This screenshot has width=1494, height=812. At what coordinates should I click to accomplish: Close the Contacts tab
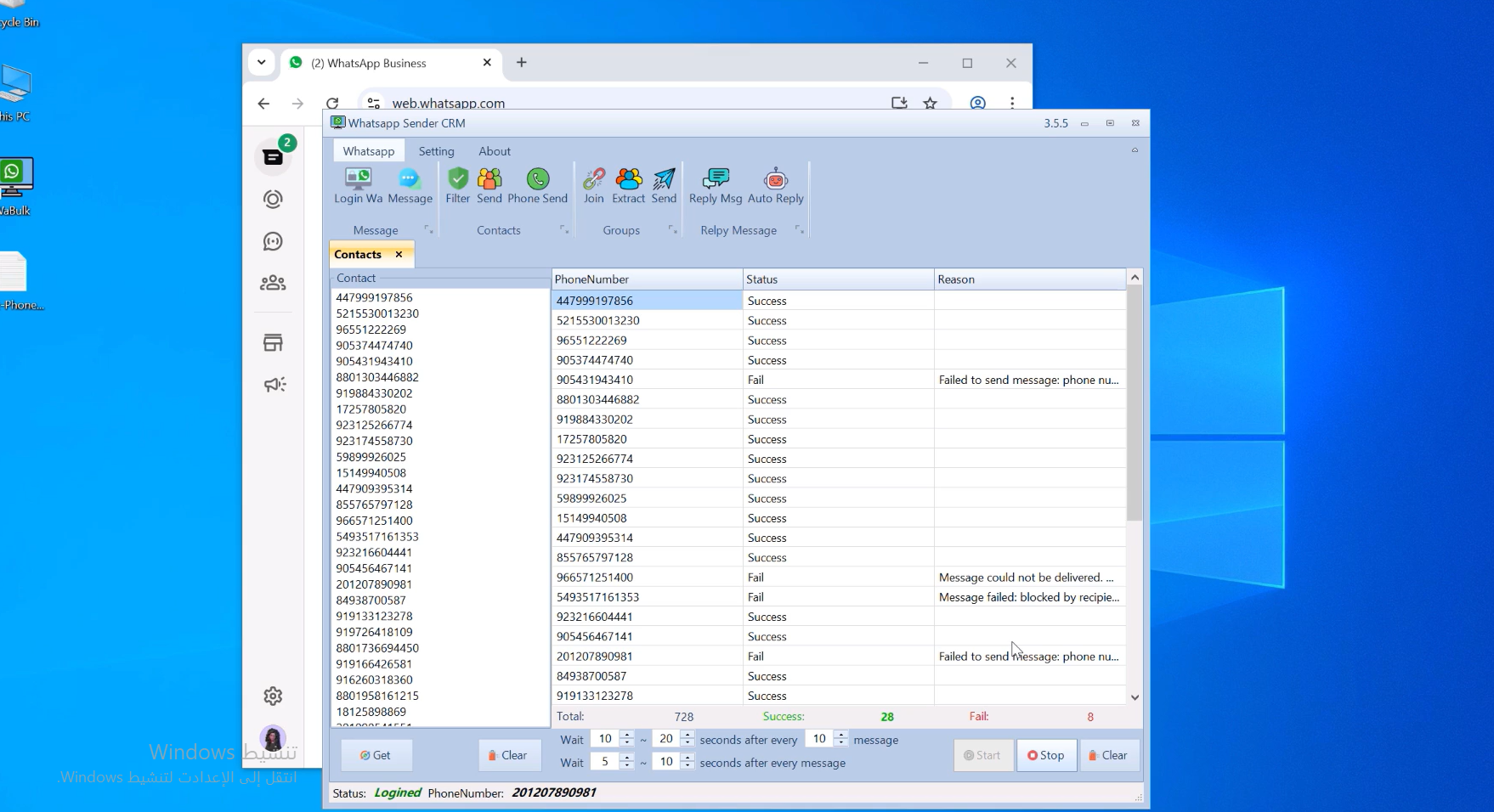point(399,254)
